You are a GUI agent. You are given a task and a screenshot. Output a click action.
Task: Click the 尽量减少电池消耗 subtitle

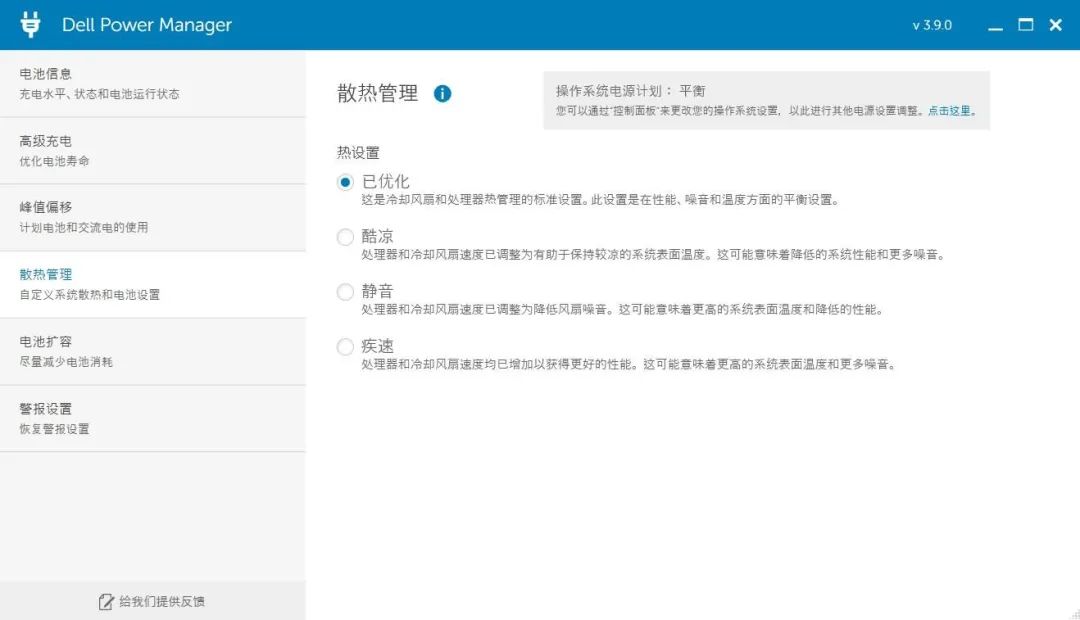[66, 362]
